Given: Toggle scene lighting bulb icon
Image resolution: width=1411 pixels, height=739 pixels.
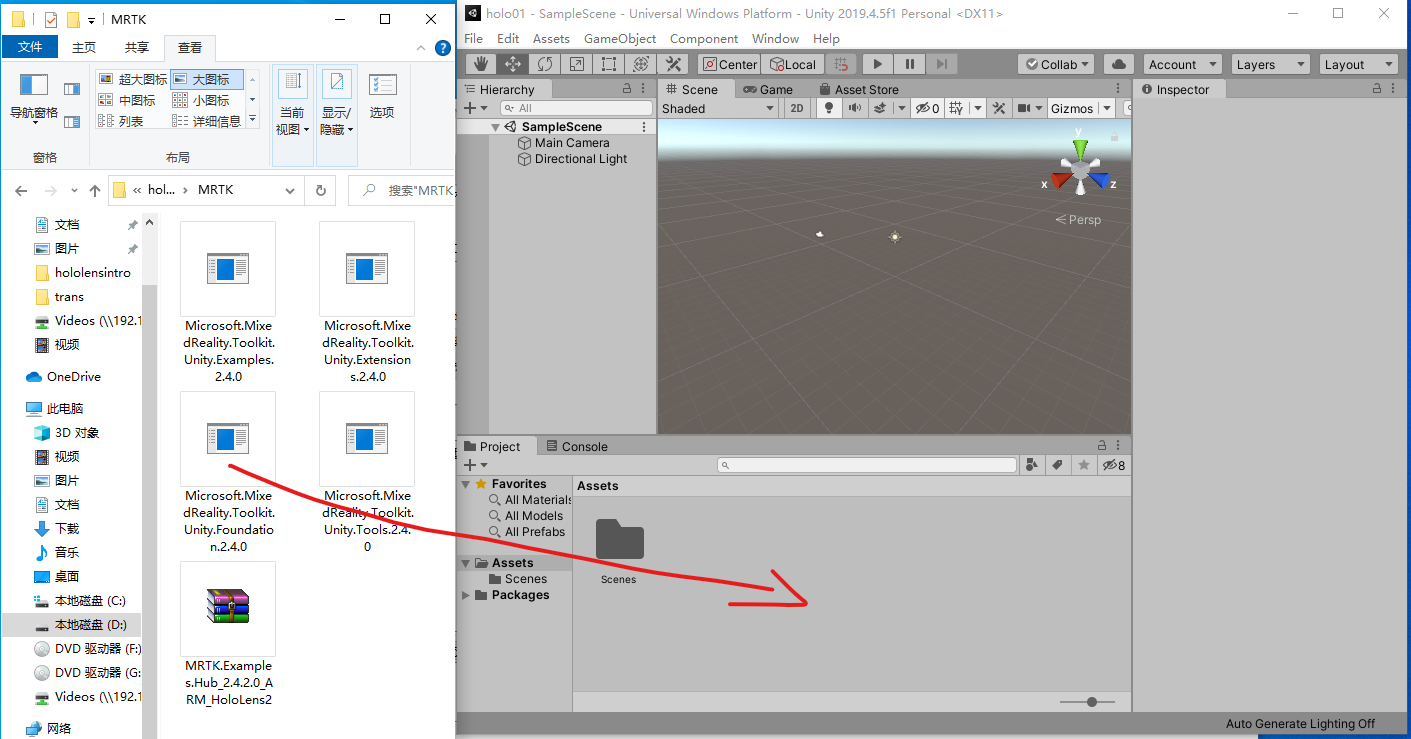Looking at the screenshot, I should tap(828, 108).
